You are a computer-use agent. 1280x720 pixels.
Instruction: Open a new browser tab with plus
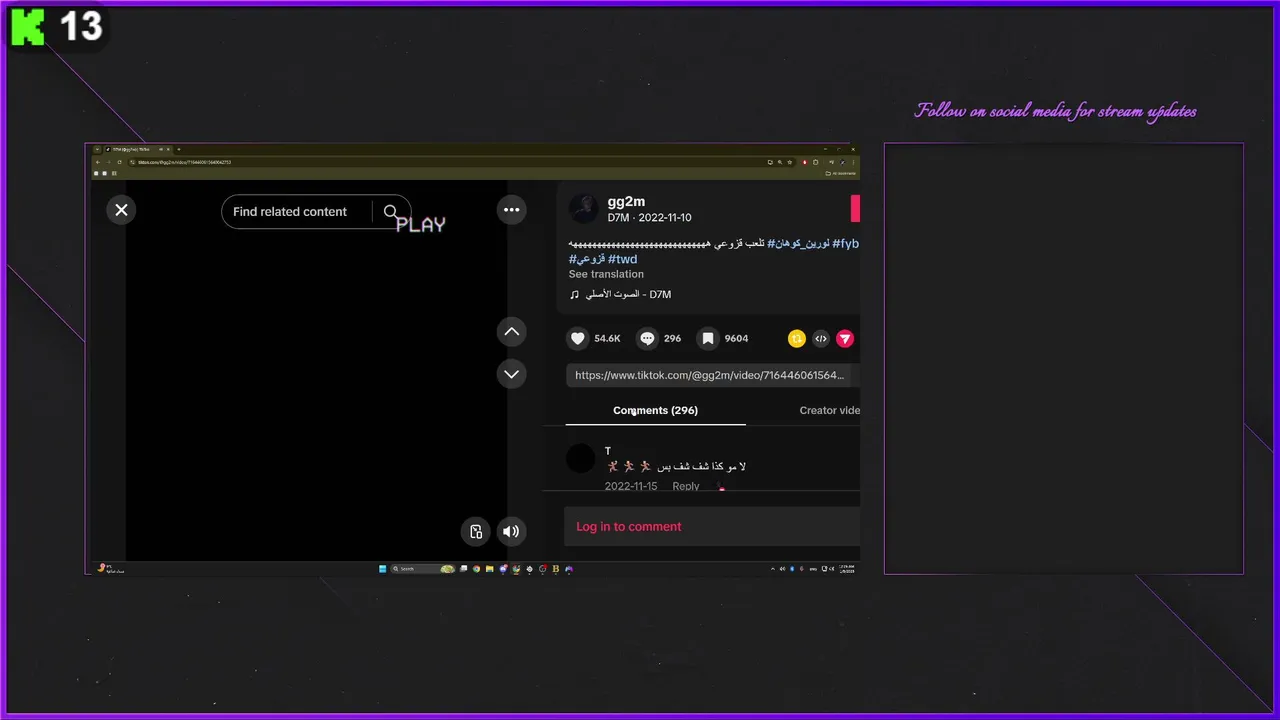tap(179, 149)
